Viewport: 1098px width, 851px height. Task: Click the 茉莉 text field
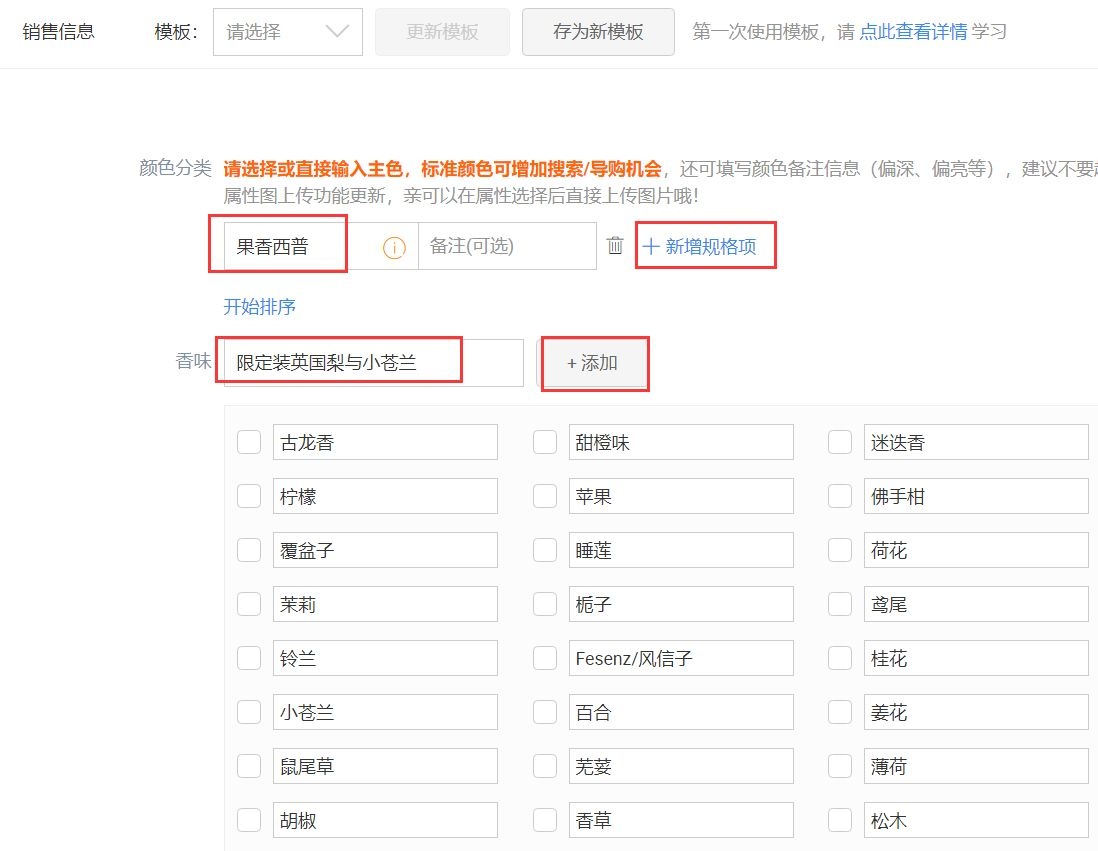[x=385, y=604]
